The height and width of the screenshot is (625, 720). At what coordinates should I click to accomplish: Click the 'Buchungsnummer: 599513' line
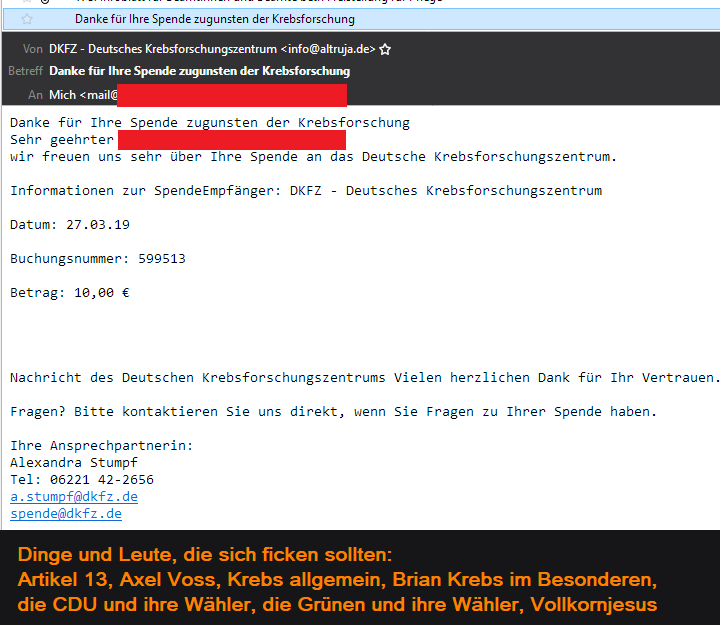tap(98, 259)
